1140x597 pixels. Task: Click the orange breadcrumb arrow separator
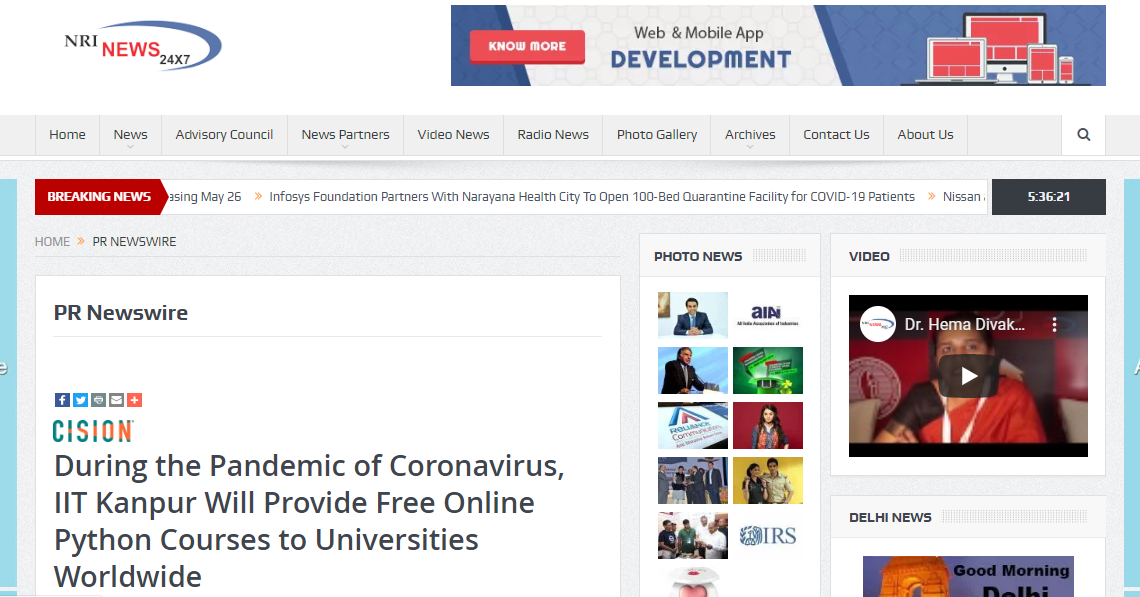(81, 241)
